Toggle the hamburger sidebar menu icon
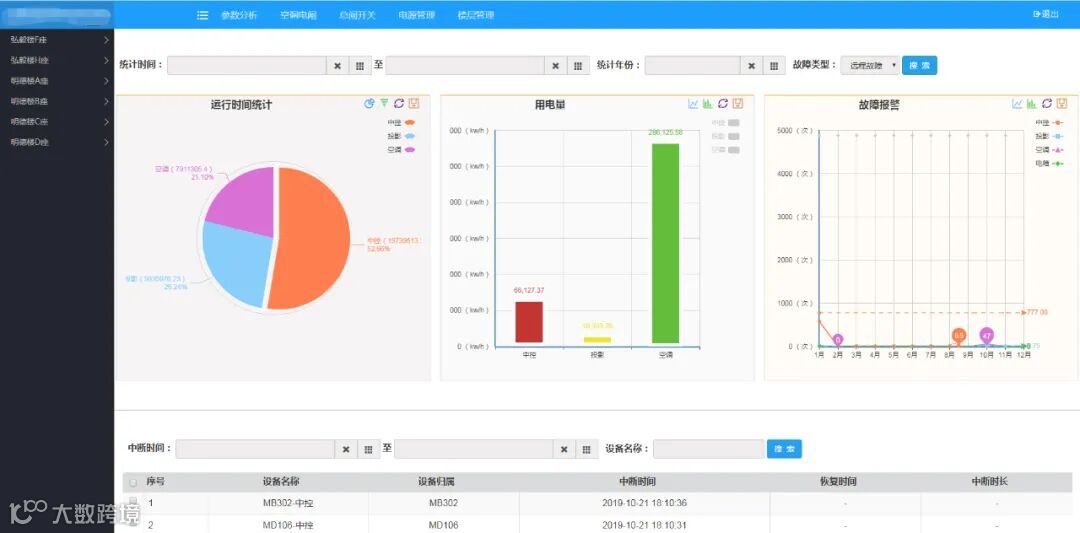This screenshot has width=1080, height=533. (x=202, y=15)
